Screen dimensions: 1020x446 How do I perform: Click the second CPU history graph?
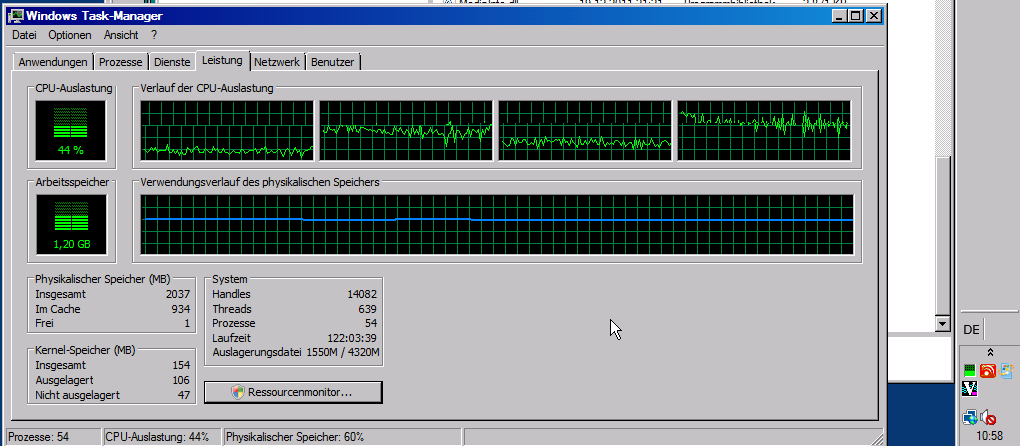406,130
